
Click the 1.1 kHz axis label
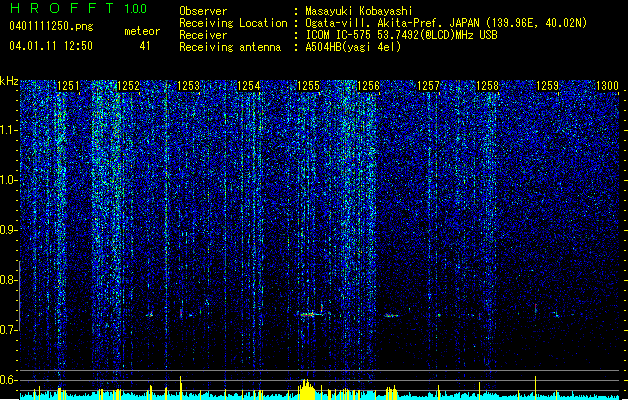(x=9, y=130)
